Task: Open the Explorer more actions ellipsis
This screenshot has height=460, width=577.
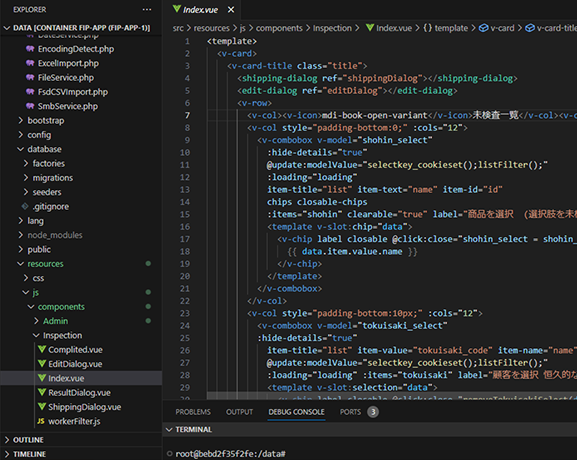Action: click(147, 10)
